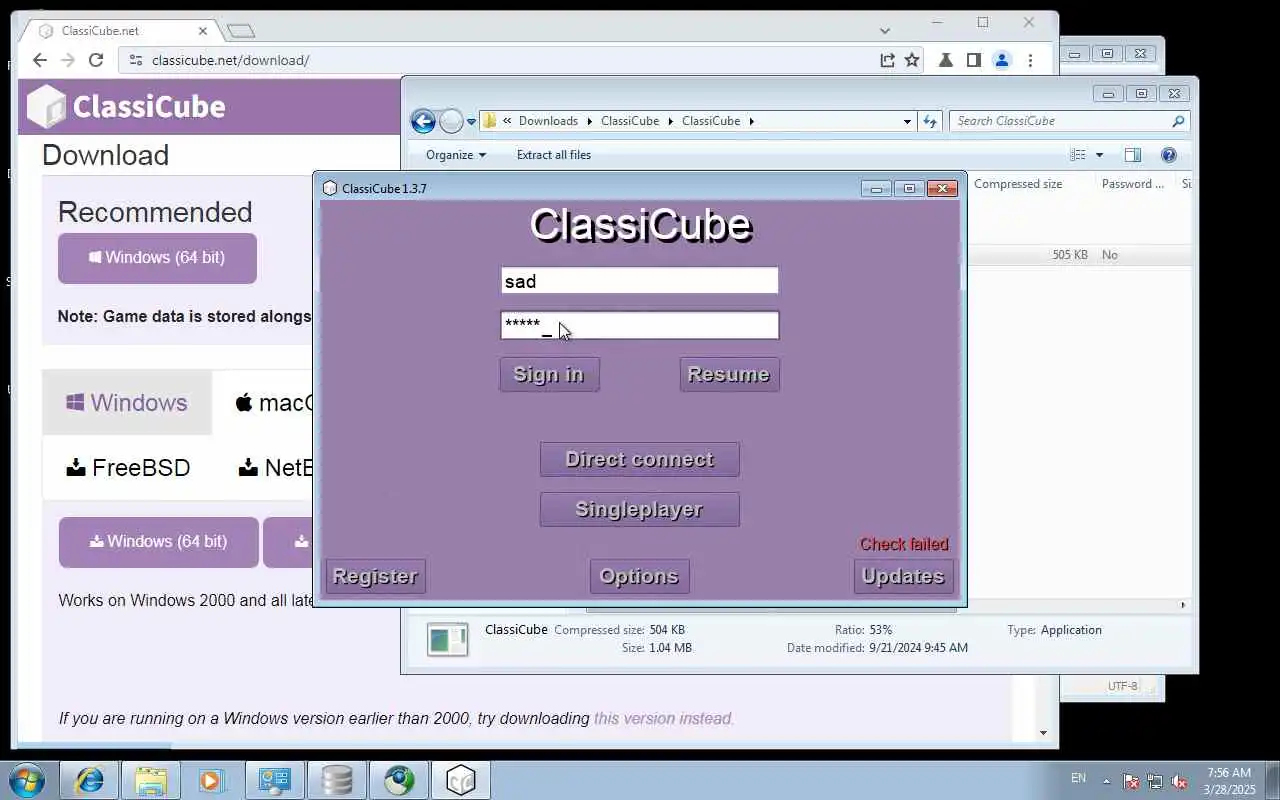Click lower Windows (64 bit) download button

pyautogui.click(x=158, y=542)
